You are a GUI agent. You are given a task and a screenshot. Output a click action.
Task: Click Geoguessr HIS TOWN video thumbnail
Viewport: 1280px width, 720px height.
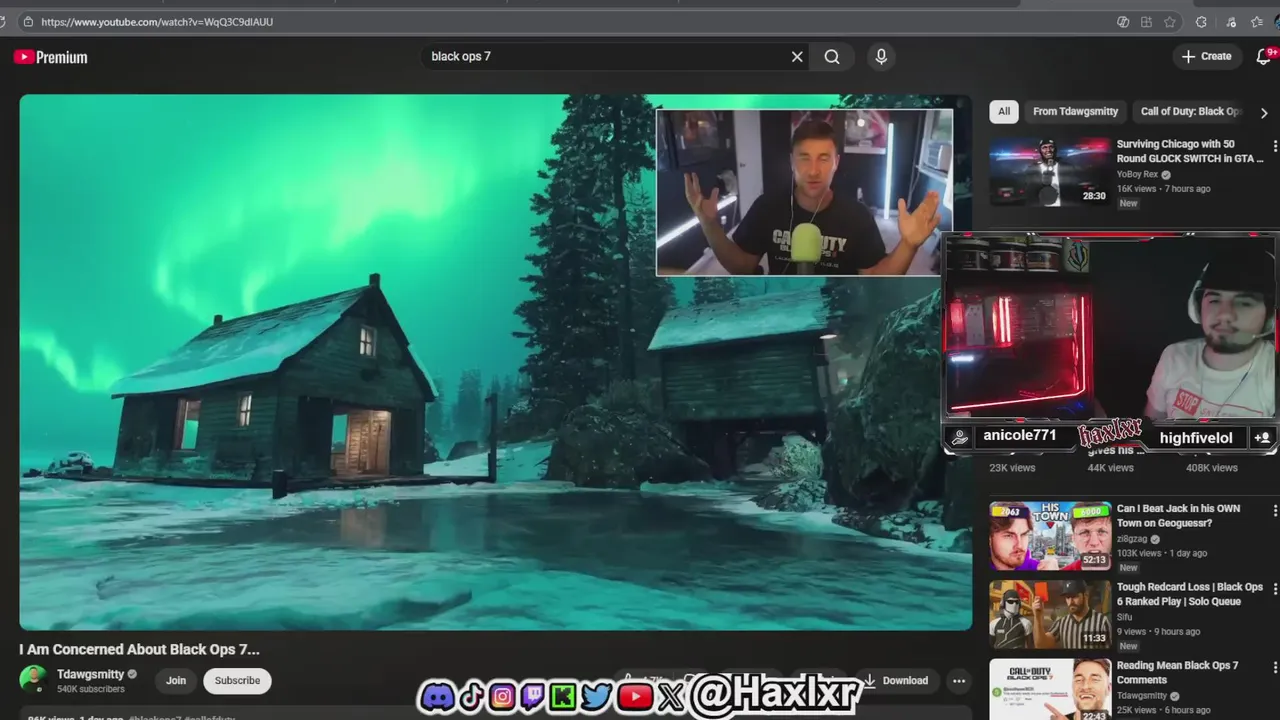point(1050,536)
